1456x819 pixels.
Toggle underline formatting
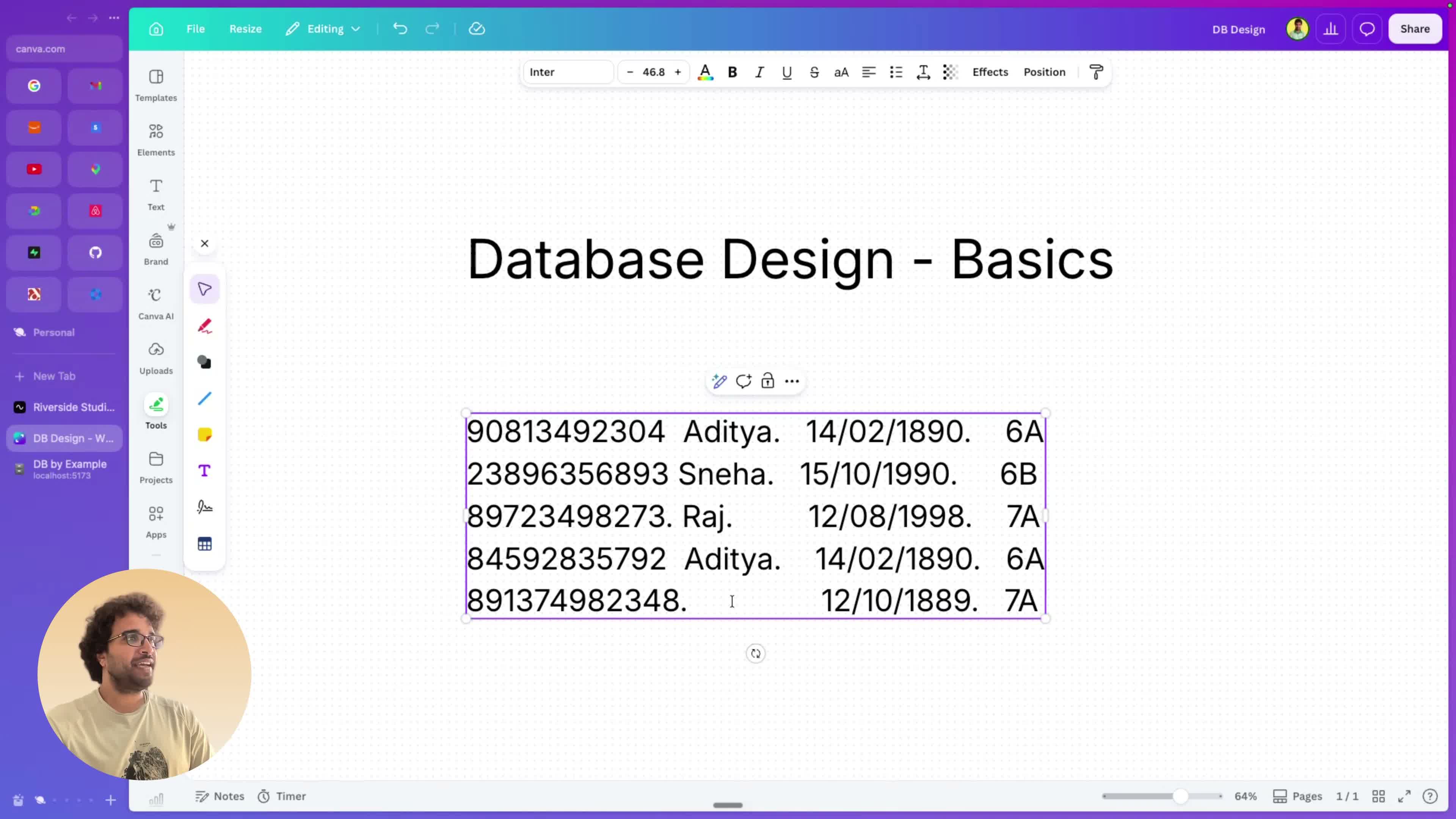click(787, 72)
